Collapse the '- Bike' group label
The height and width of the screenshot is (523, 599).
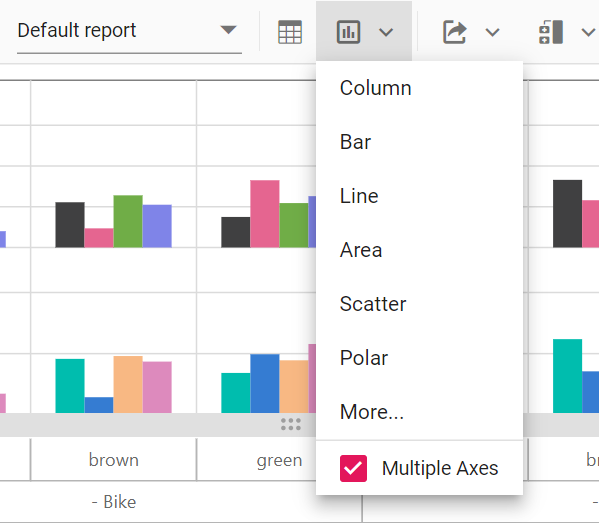[x=114, y=502]
